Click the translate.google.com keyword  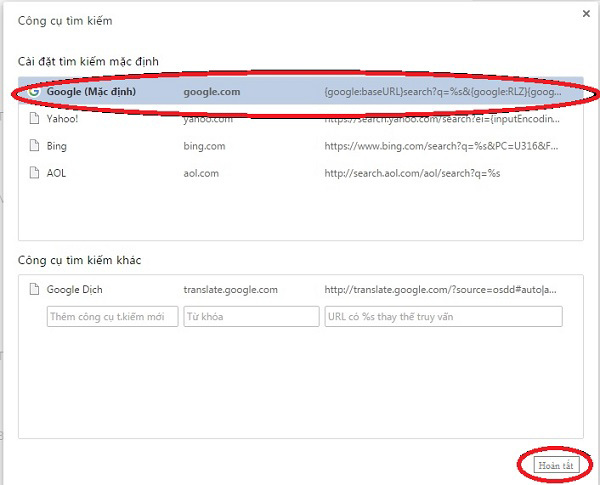(x=230, y=290)
